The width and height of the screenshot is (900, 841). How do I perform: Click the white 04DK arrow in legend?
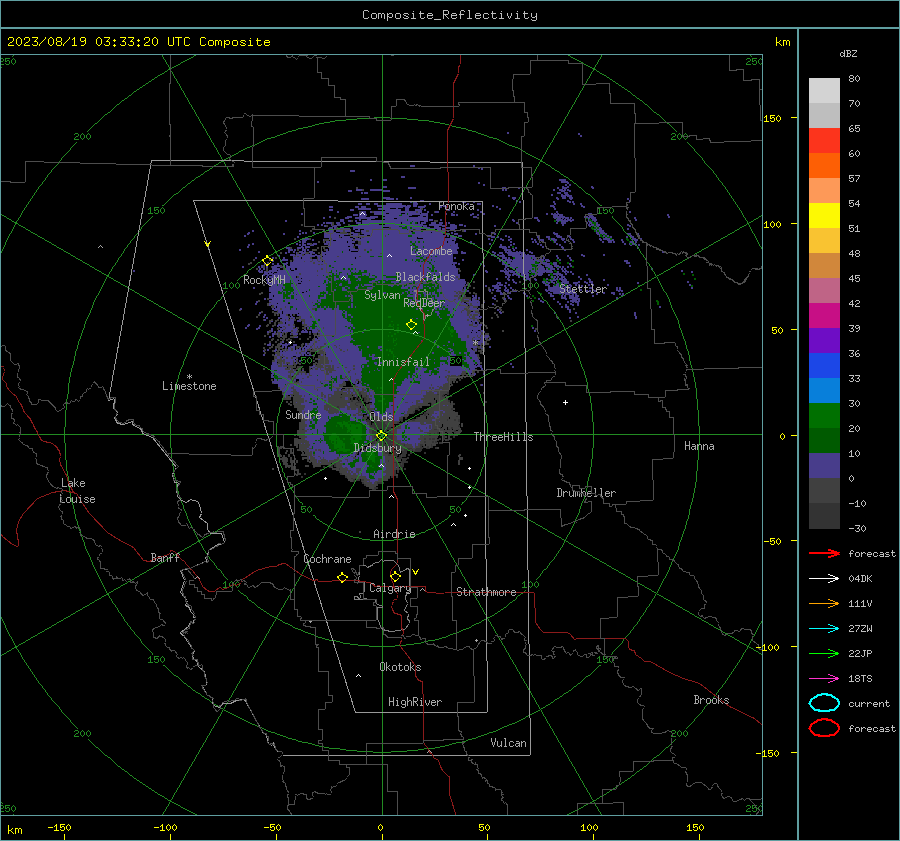(824, 578)
